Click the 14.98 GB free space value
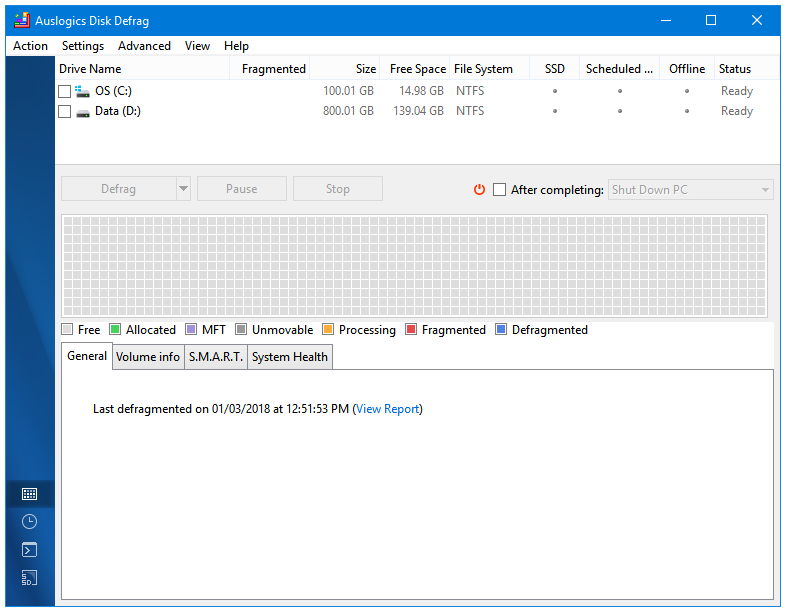Viewport: 786px width, 614px height. (x=422, y=91)
